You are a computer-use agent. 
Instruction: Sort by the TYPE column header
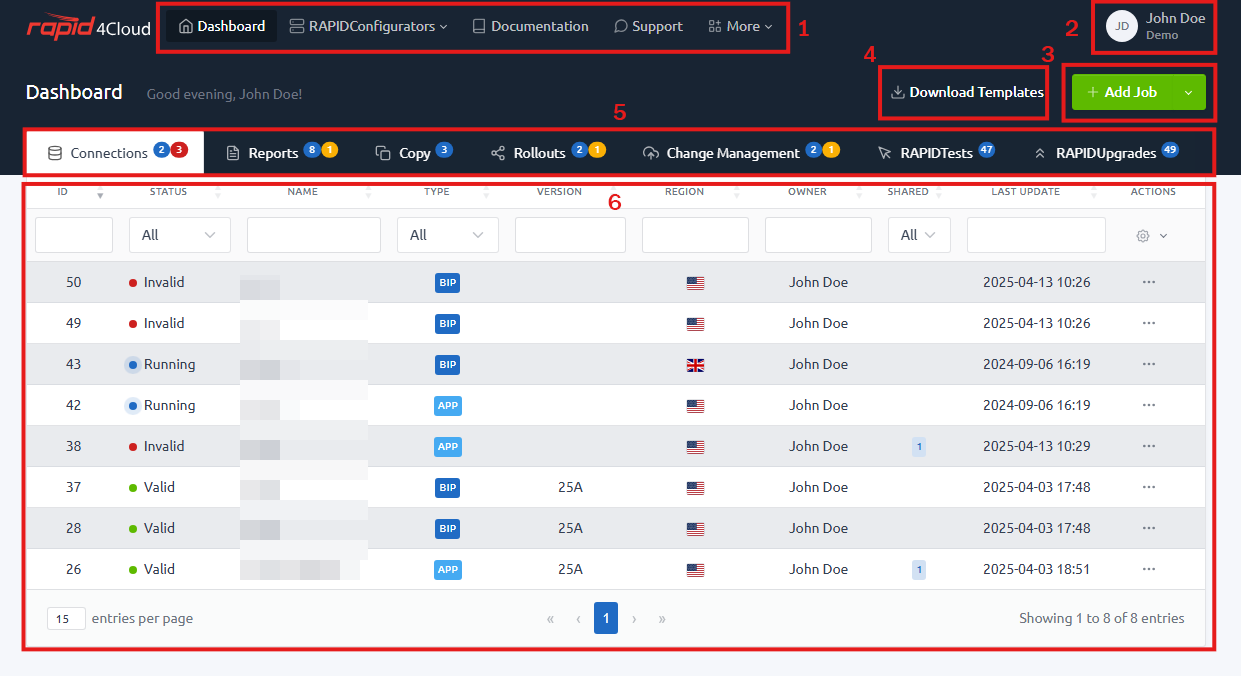tap(436, 191)
